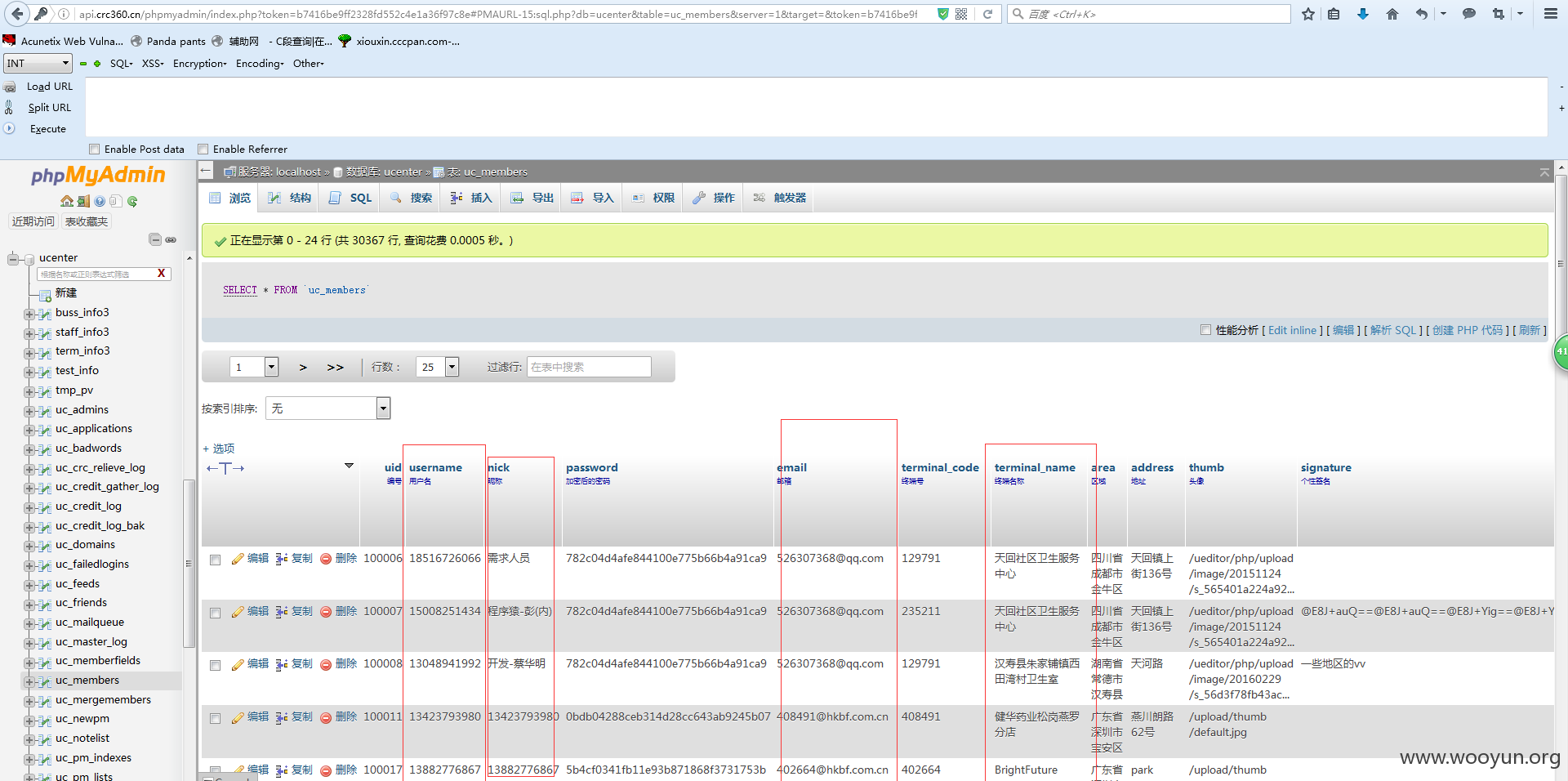Screen dimensions: 1568x781
Task: Sort by the username column header
Action: point(435,467)
